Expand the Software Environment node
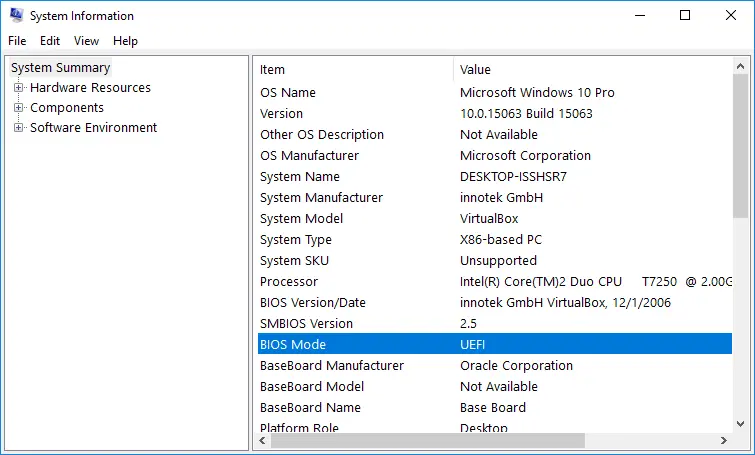755x455 pixels. coord(18,128)
